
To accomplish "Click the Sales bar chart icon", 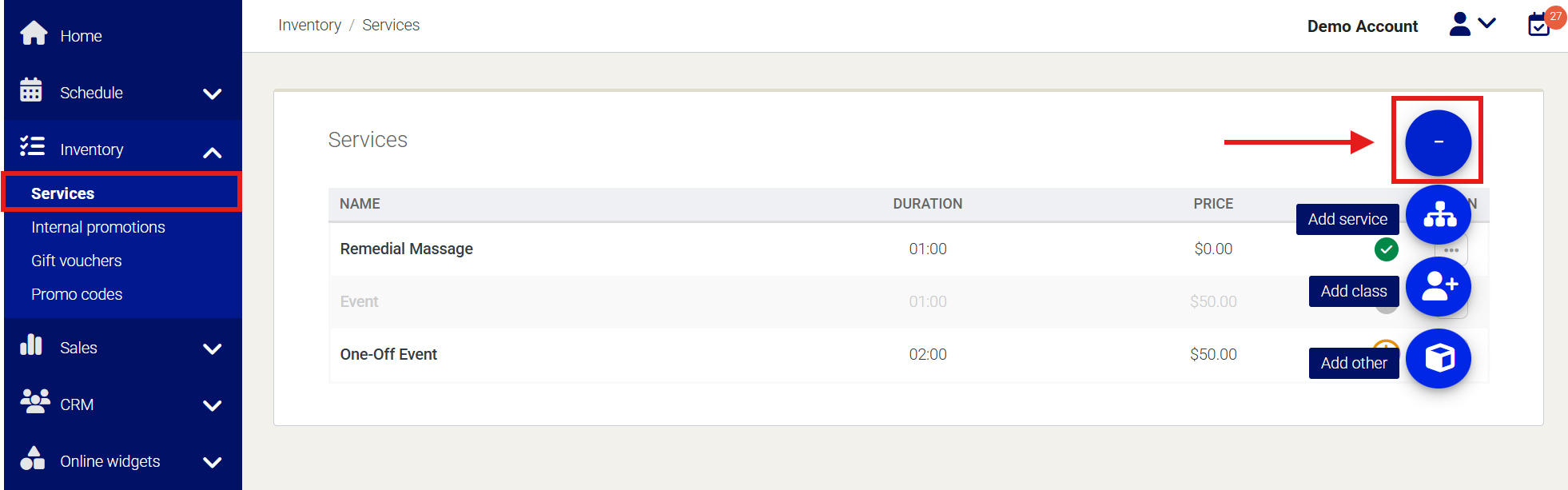I will [x=31, y=345].
